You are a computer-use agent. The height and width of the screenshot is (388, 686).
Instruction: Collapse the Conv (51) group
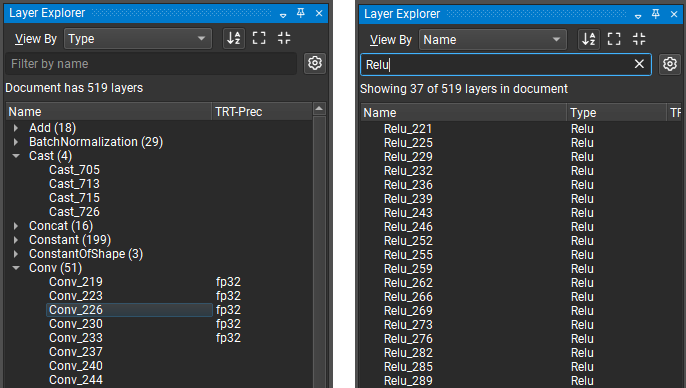click(16, 268)
